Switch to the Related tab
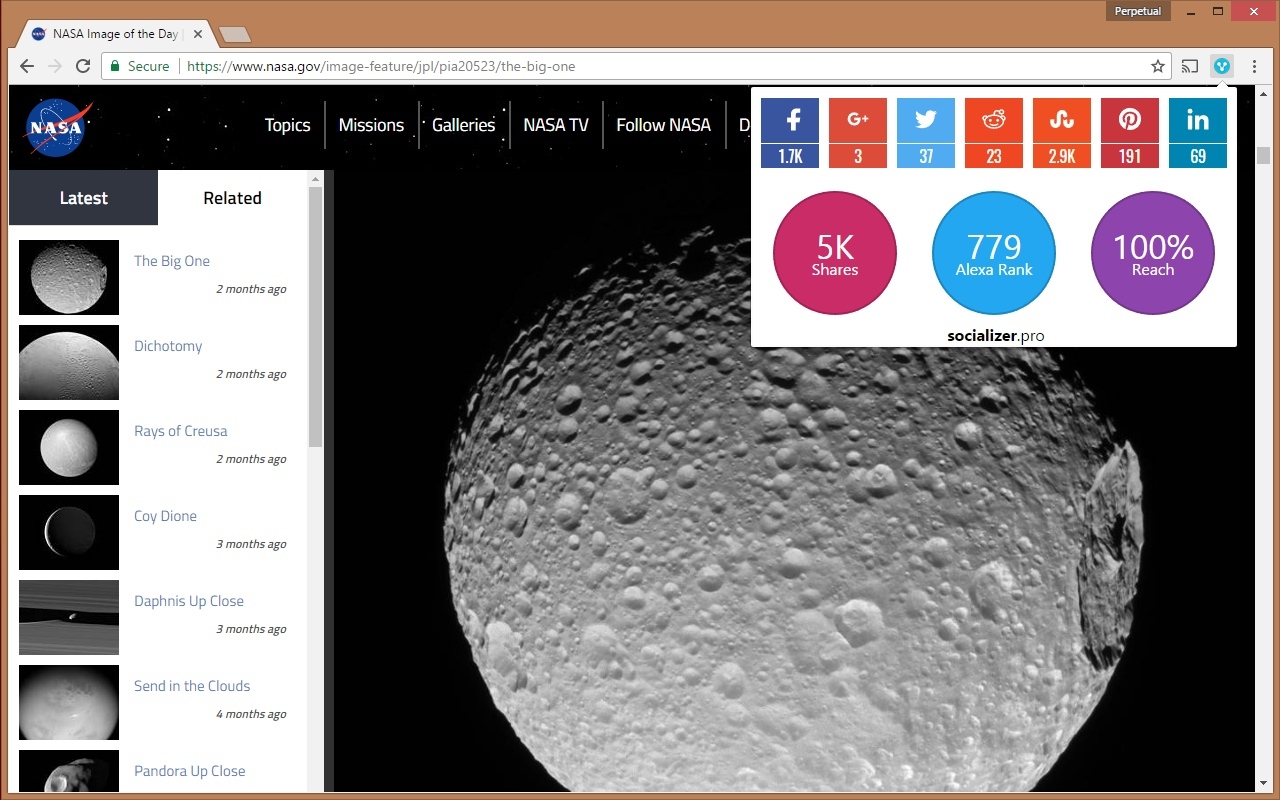Viewport: 1280px width, 800px height. coord(232,198)
